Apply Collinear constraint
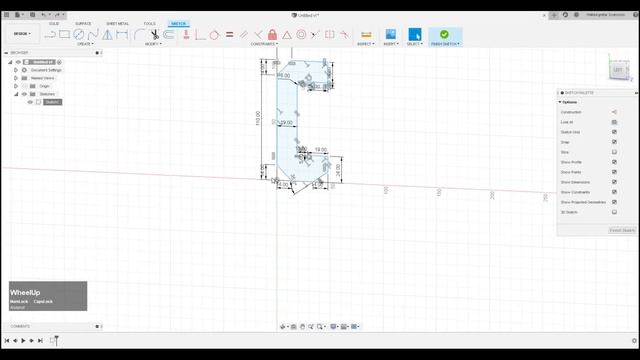The height and width of the screenshot is (360, 640). (x=315, y=35)
